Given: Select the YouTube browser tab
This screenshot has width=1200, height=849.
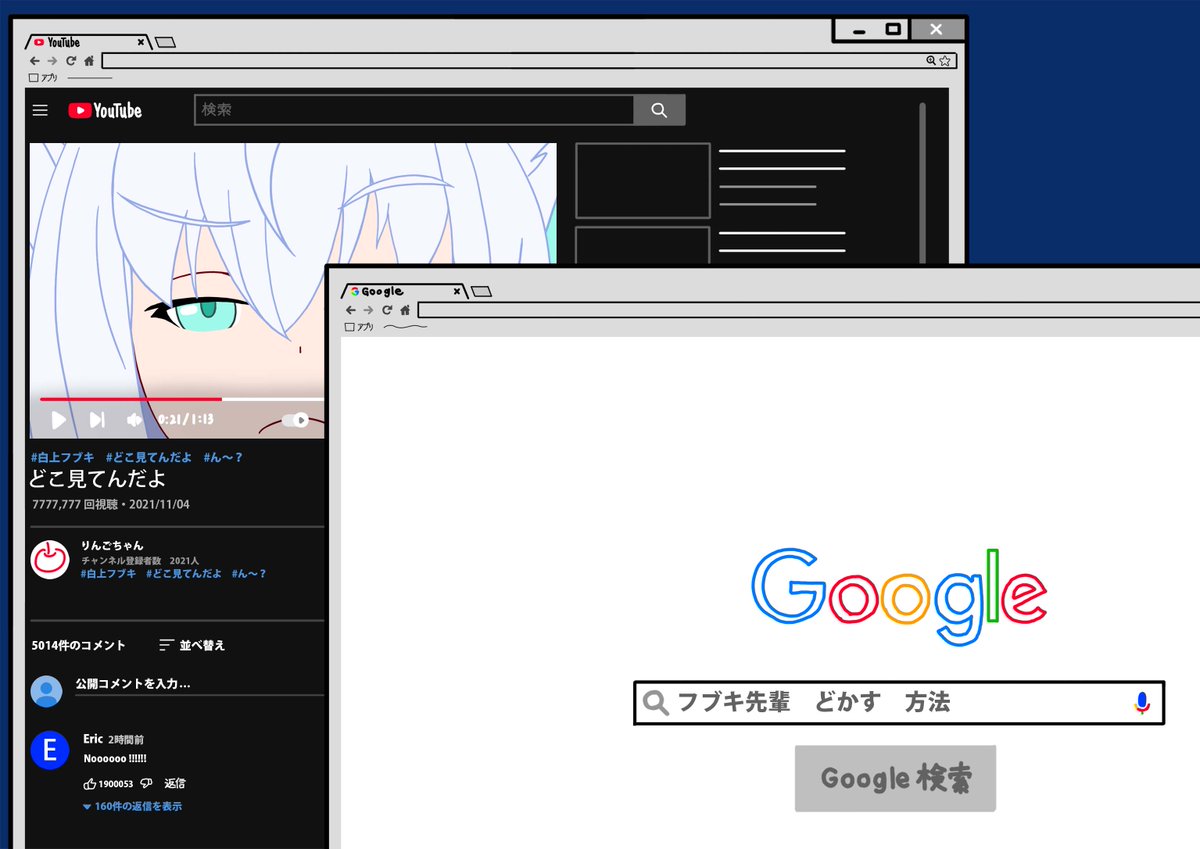Looking at the screenshot, I should 88,42.
